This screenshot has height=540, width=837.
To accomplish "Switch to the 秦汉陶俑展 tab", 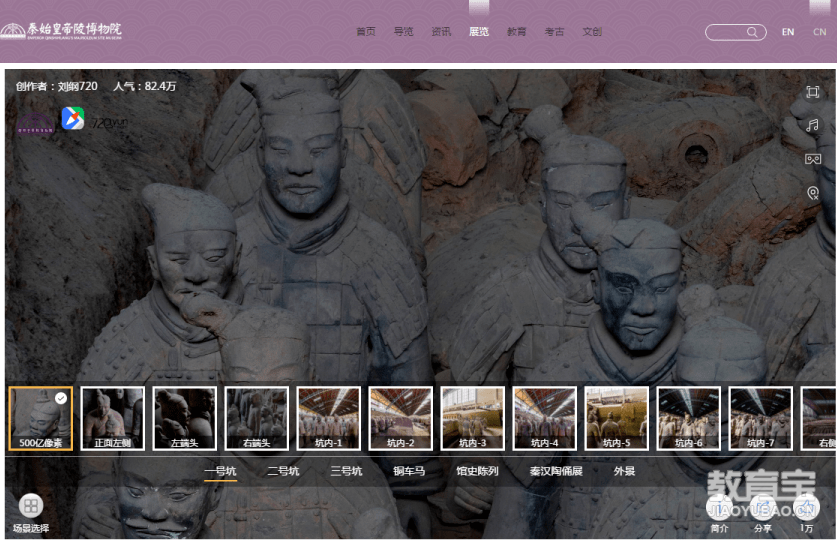I will tap(556, 471).
